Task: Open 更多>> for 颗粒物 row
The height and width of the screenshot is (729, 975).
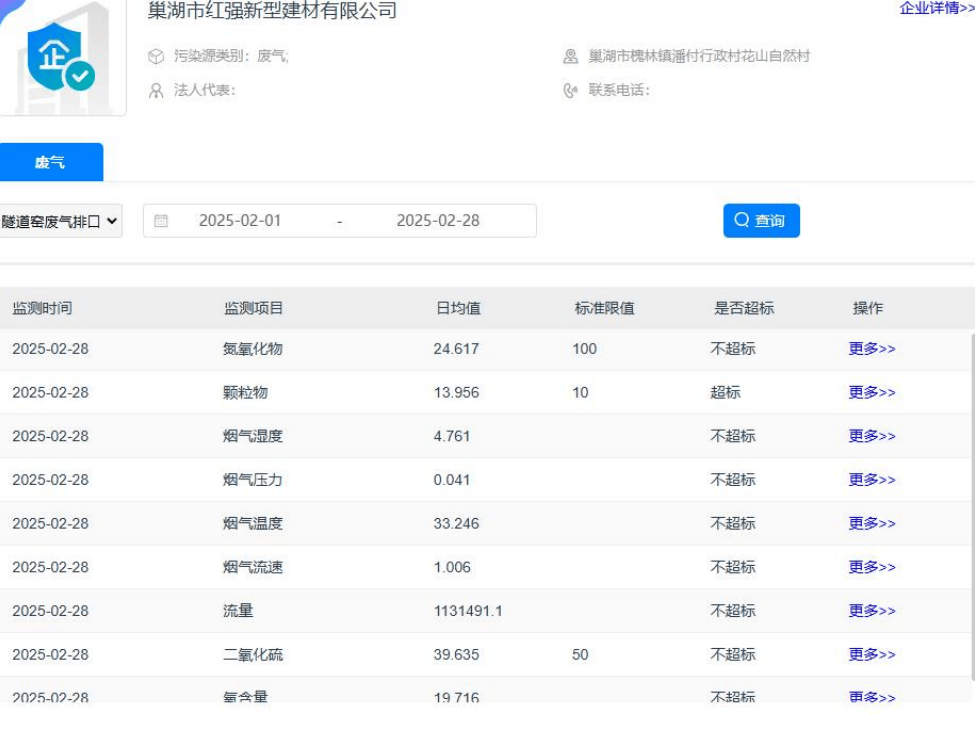Action: pyautogui.click(x=872, y=393)
